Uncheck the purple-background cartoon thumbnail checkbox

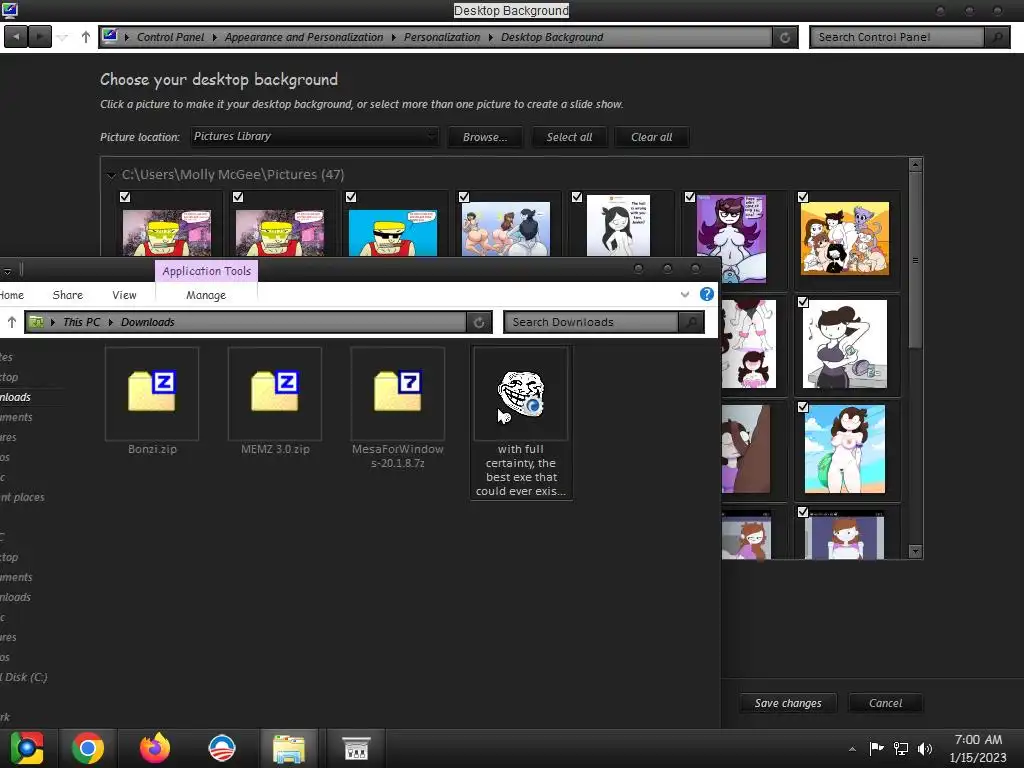tap(690, 197)
